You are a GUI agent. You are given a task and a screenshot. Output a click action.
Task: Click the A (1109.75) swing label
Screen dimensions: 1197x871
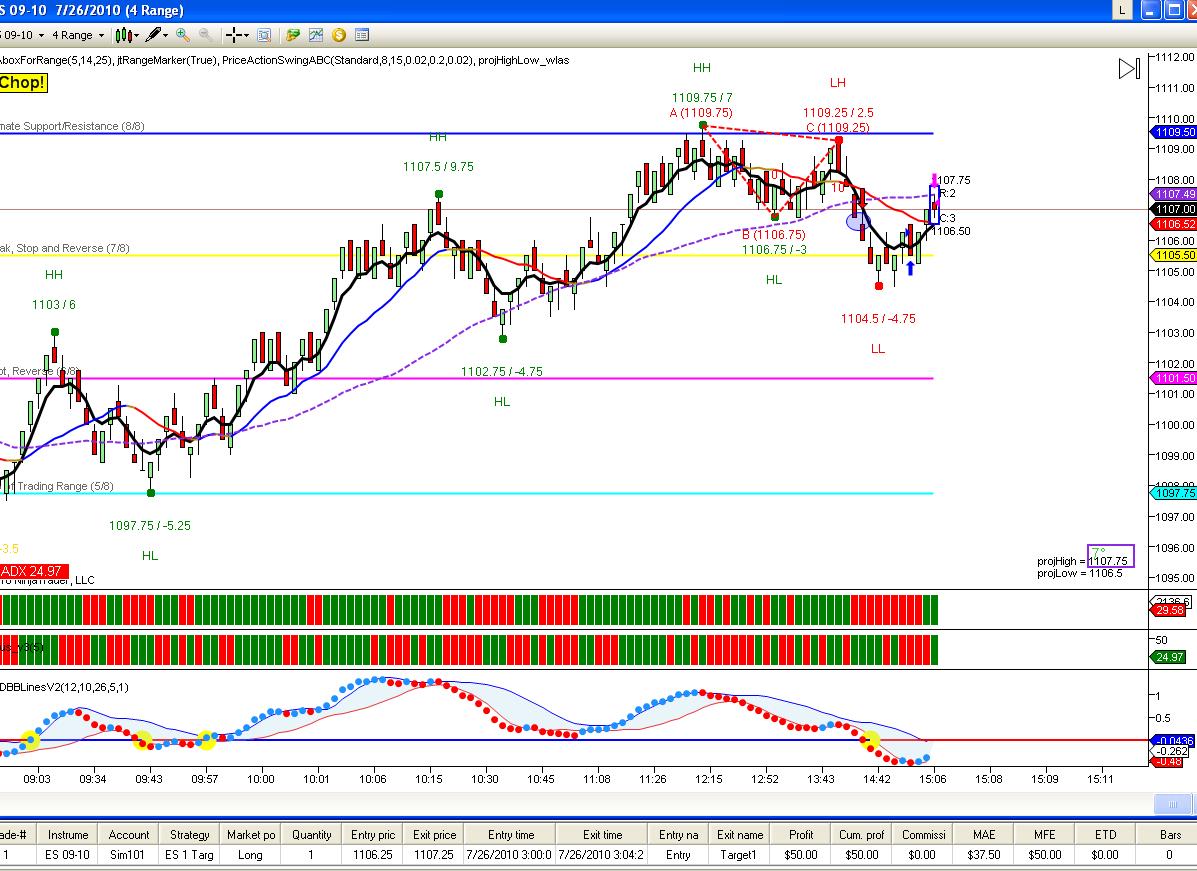pyautogui.click(x=701, y=113)
